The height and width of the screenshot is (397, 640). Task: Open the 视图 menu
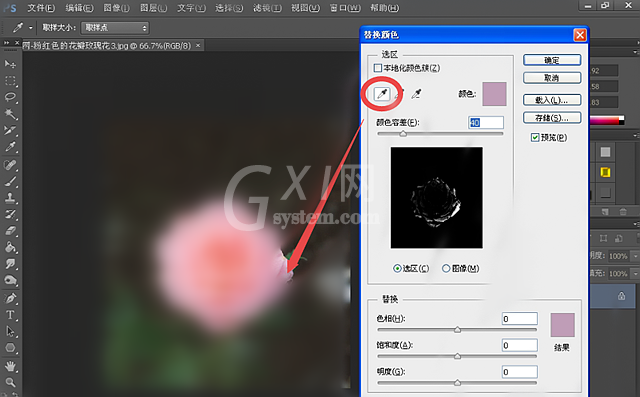point(305,8)
